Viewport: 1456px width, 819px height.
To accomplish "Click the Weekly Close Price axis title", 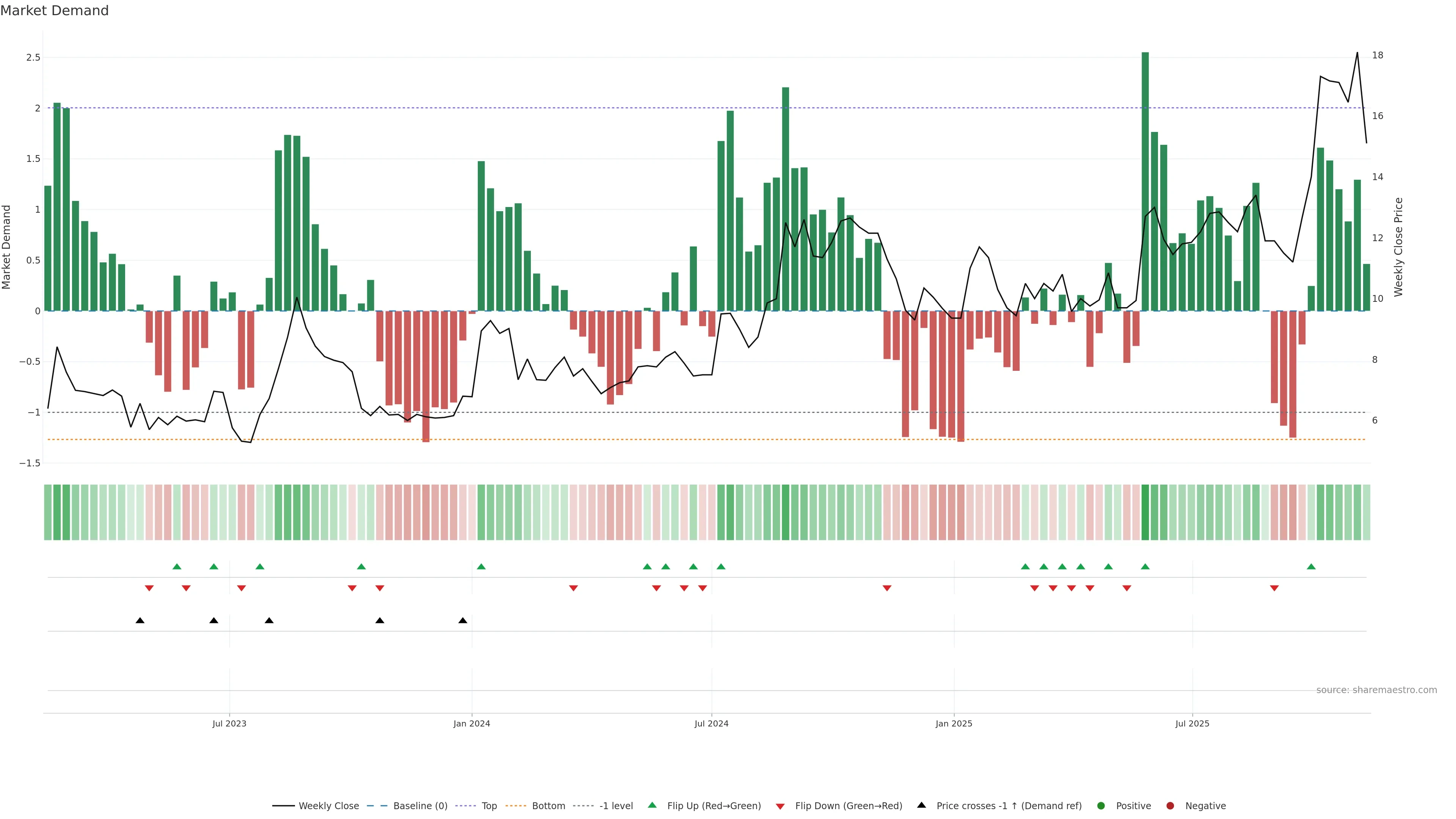I will 1398,247.
